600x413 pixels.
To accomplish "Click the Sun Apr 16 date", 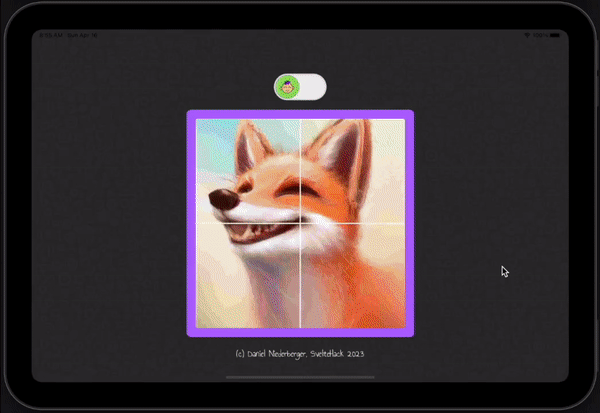I will pyautogui.click(x=82, y=35).
